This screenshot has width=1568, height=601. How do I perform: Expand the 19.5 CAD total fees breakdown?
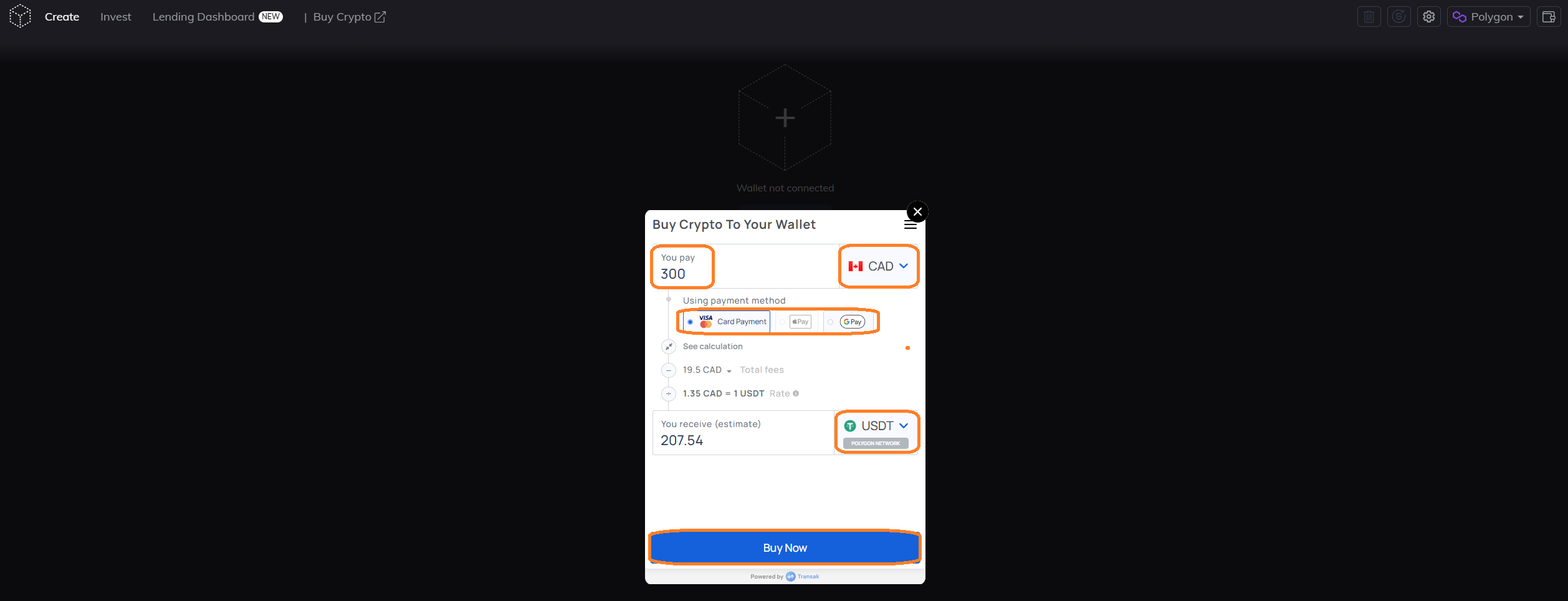[707, 370]
